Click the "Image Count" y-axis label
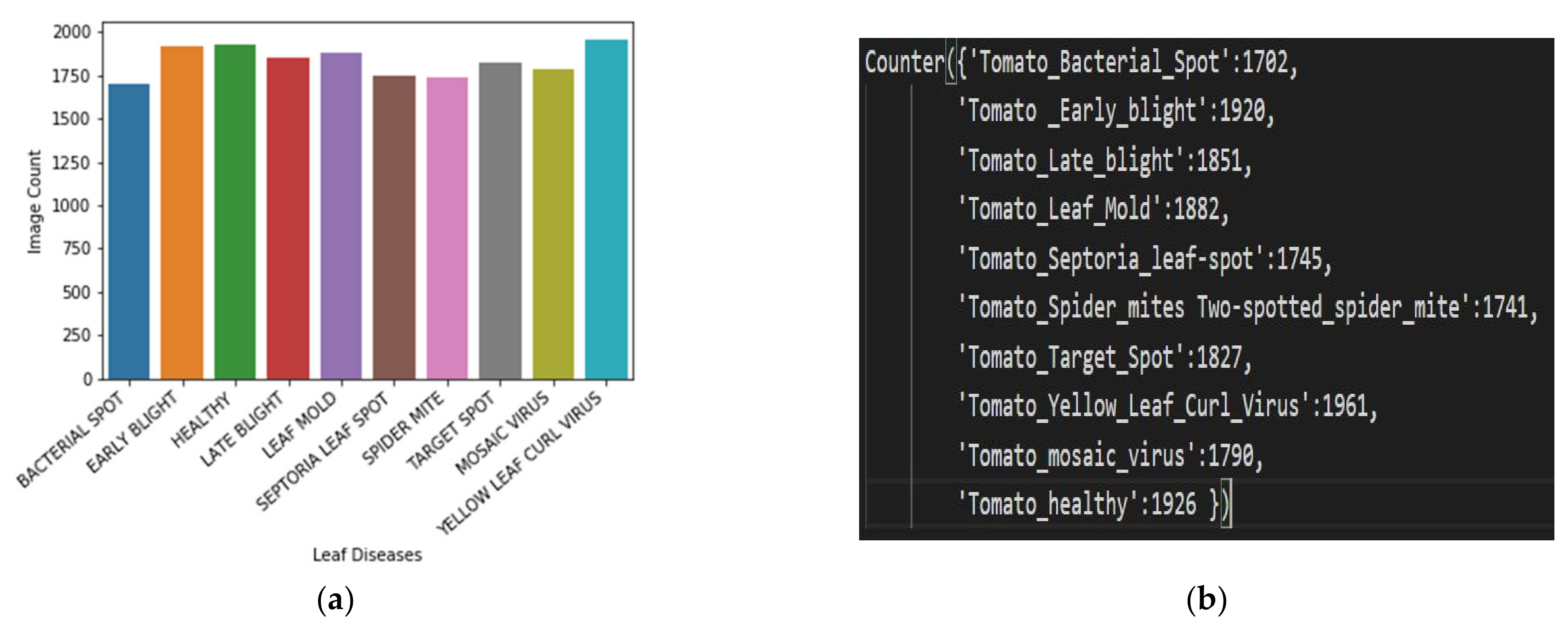The width and height of the screenshot is (1568, 631). 34,201
